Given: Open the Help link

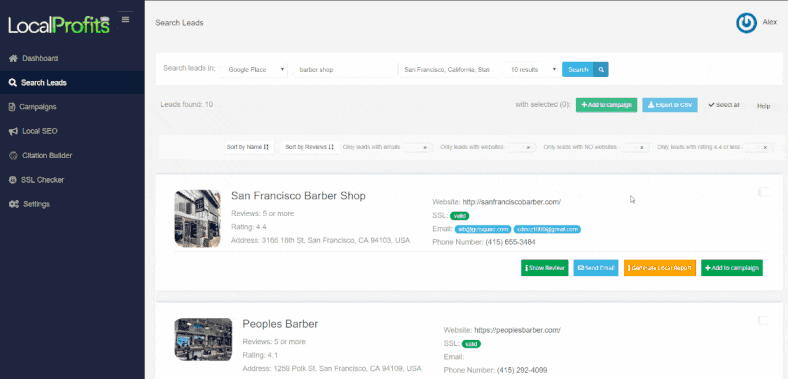Looking at the screenshot, I should pos(763,106).
